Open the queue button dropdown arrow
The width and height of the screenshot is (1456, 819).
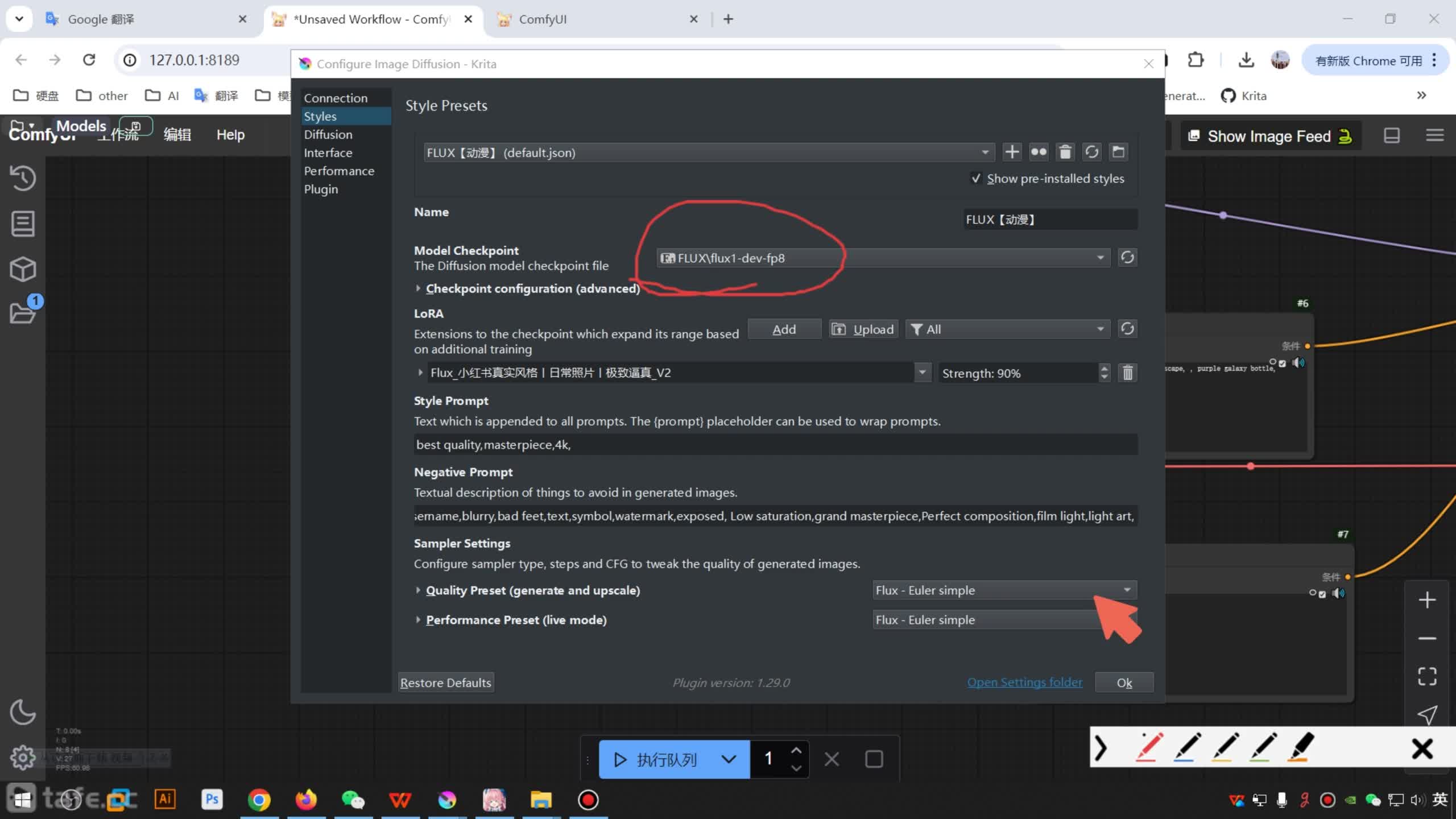click(729, 759)
